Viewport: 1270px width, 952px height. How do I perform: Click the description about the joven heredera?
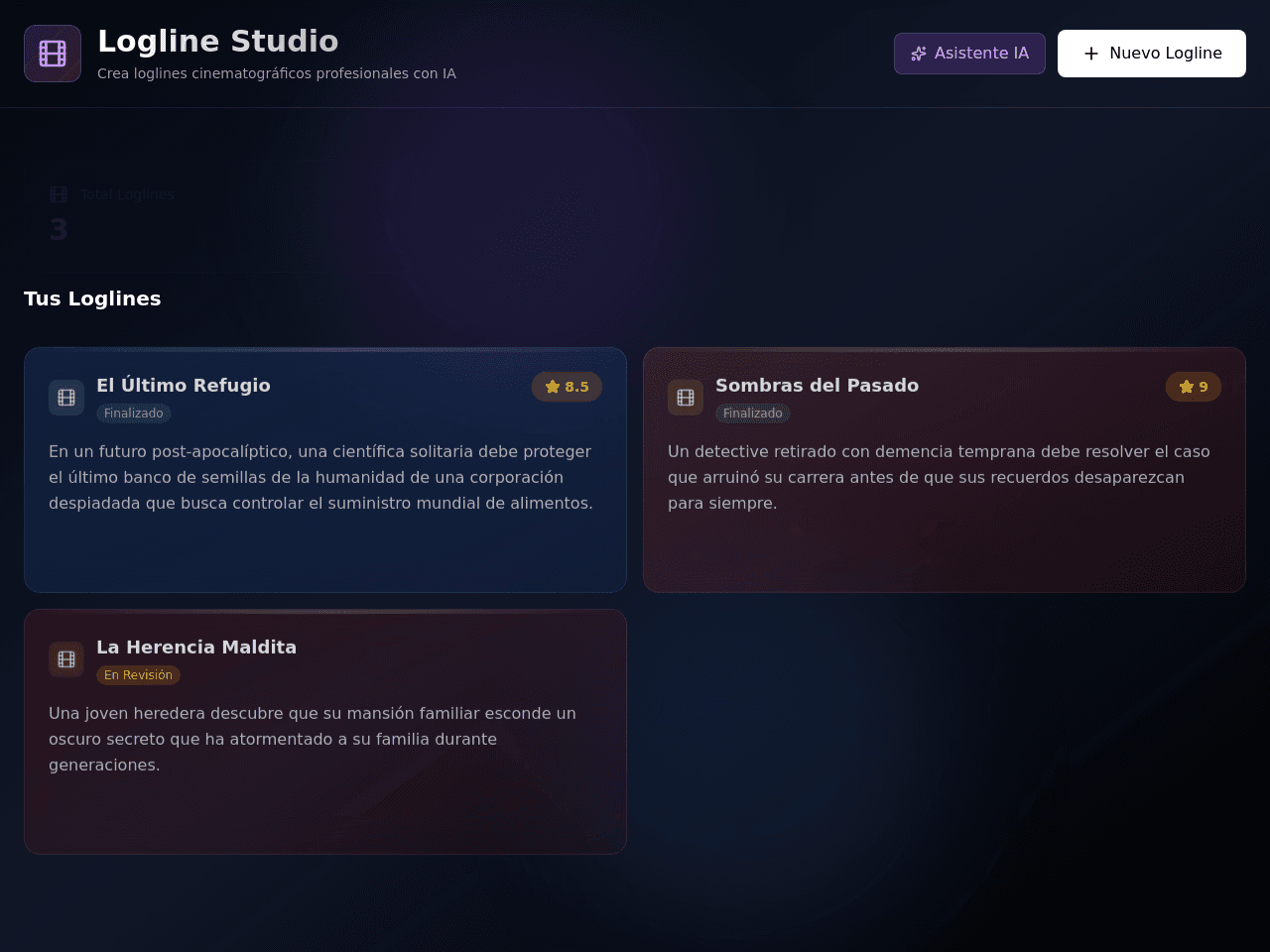pos(313,739)
